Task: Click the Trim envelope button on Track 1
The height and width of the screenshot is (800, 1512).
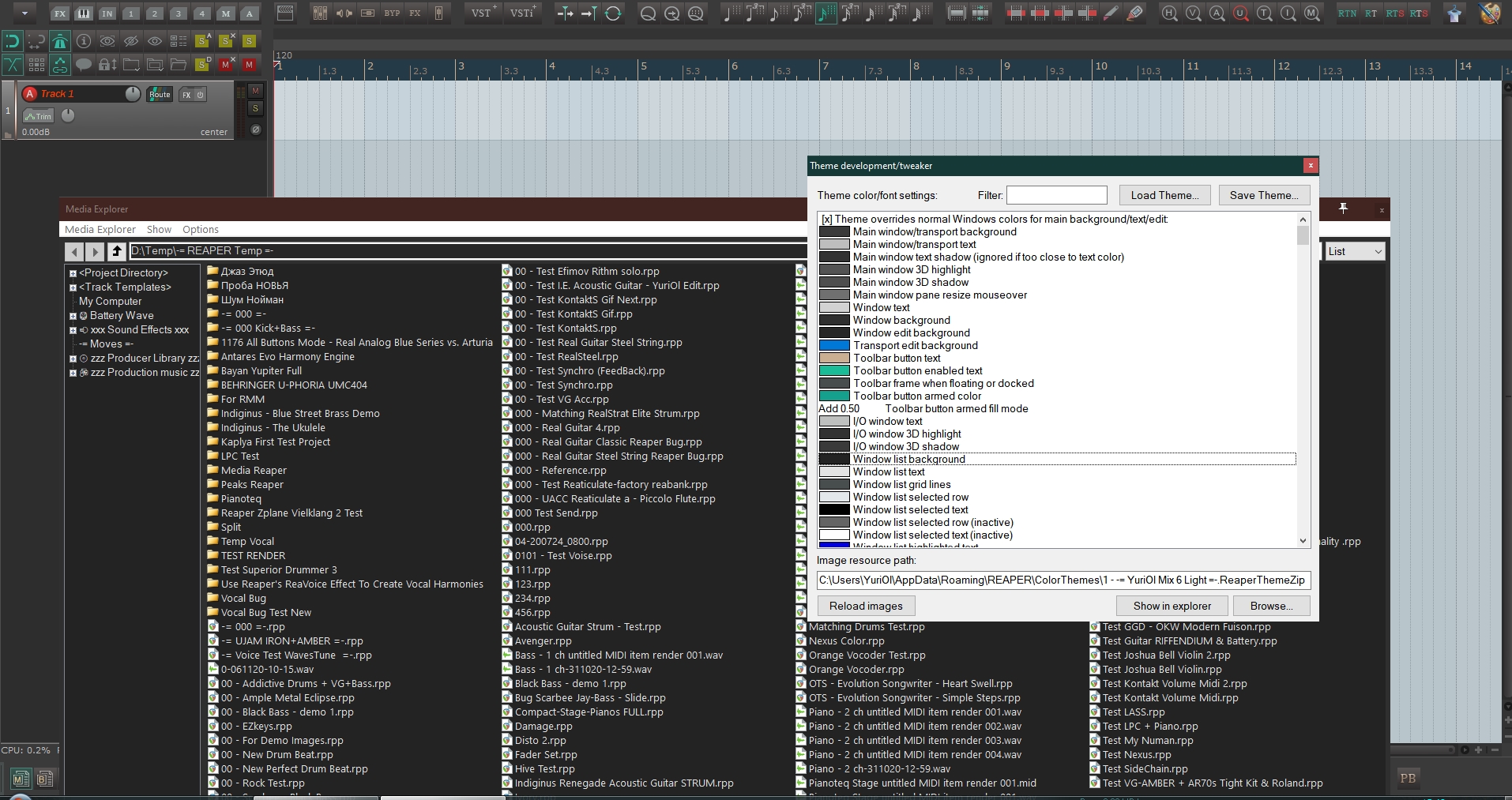Action: [38, 116]
